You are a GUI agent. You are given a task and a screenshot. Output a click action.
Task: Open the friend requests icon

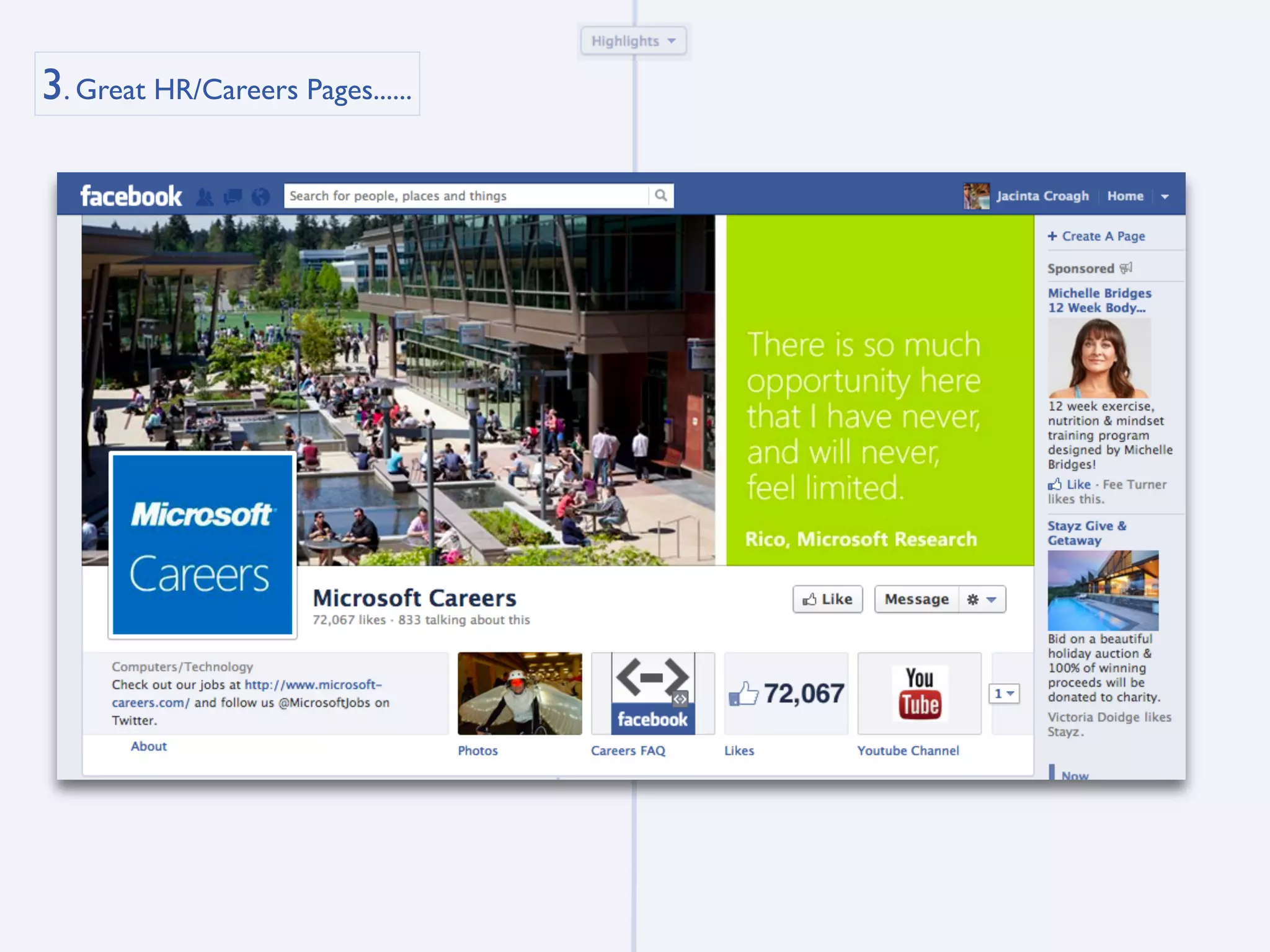[205, 197]
